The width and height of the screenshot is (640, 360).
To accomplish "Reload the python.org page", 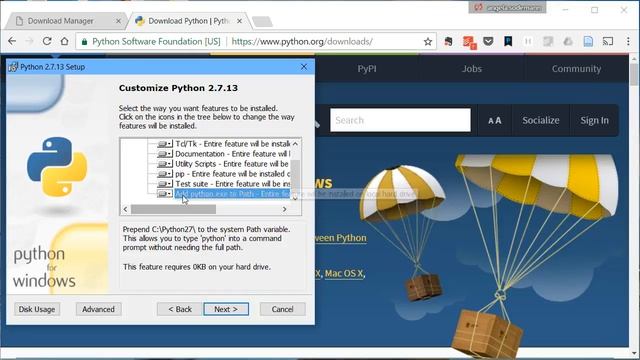I will [47, 41].
